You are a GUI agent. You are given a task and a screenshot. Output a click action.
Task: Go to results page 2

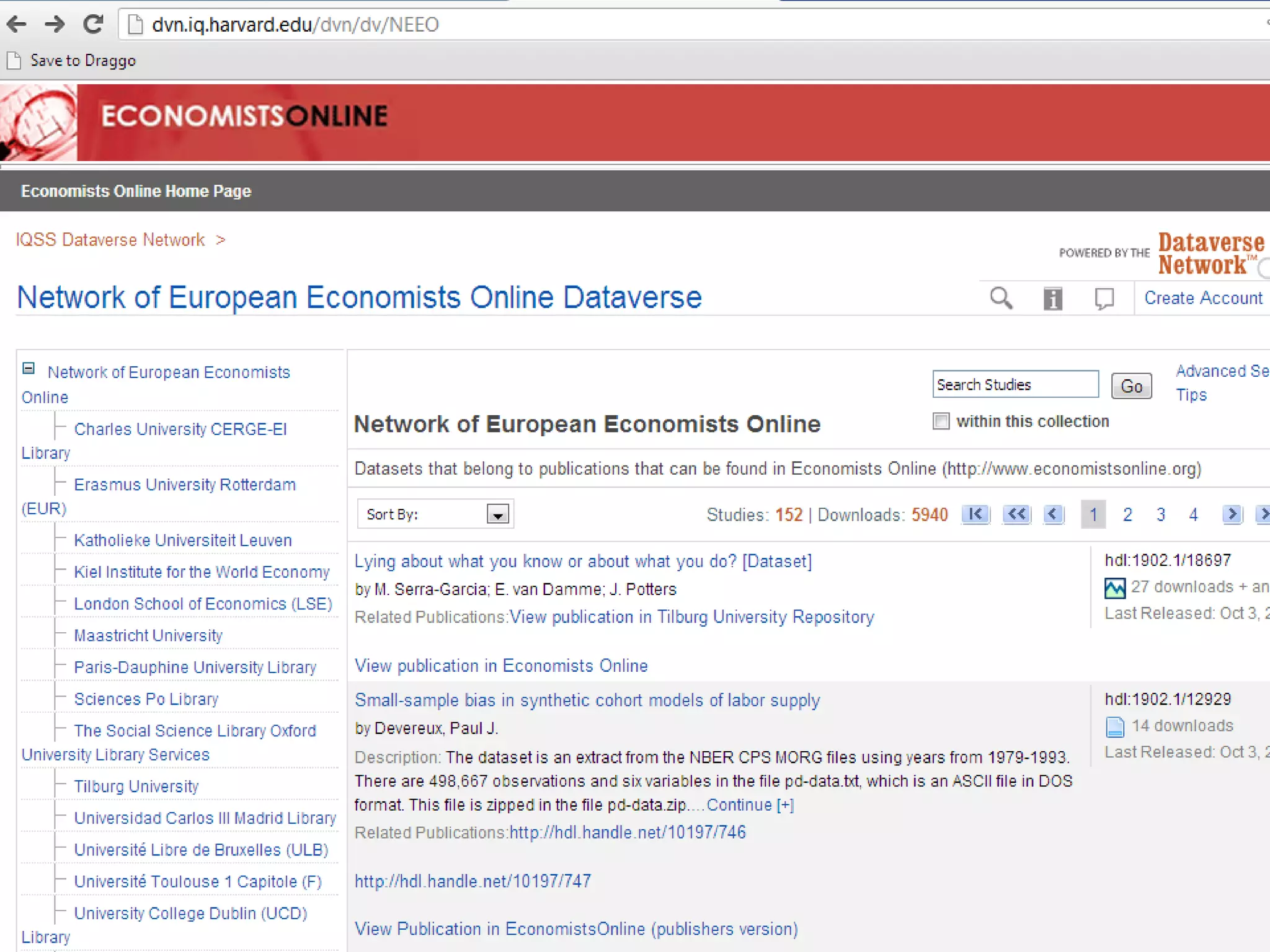click(x=1127, y=514)
